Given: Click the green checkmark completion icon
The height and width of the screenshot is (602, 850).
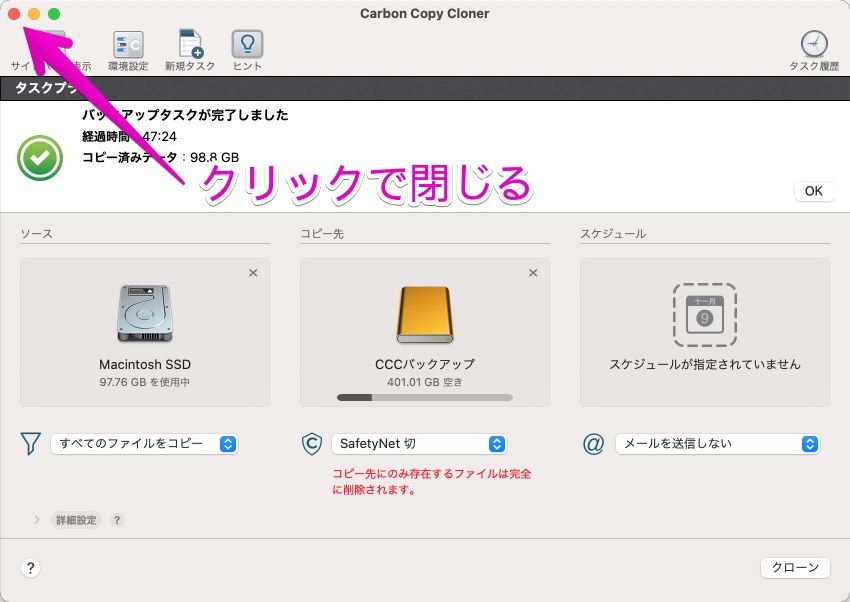Looking at the screenshot, I should tap(40, 158).
